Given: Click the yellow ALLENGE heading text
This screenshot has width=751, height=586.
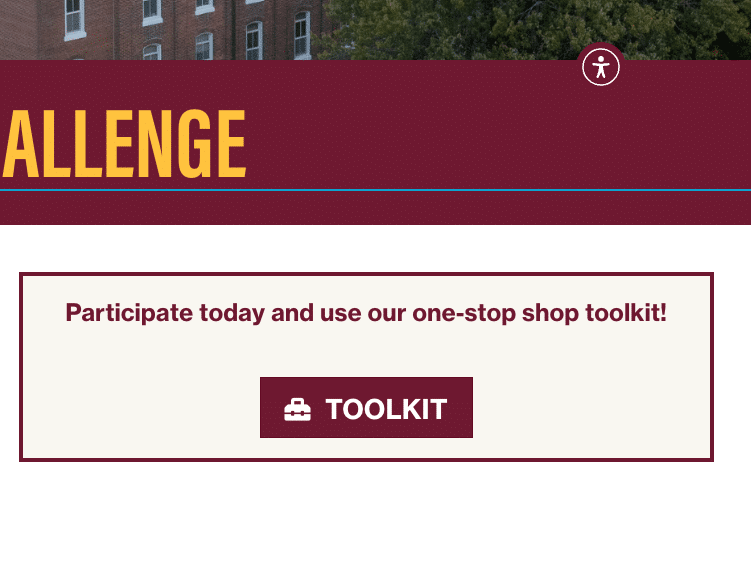Looking at the screenshot, I should (124, 143).
